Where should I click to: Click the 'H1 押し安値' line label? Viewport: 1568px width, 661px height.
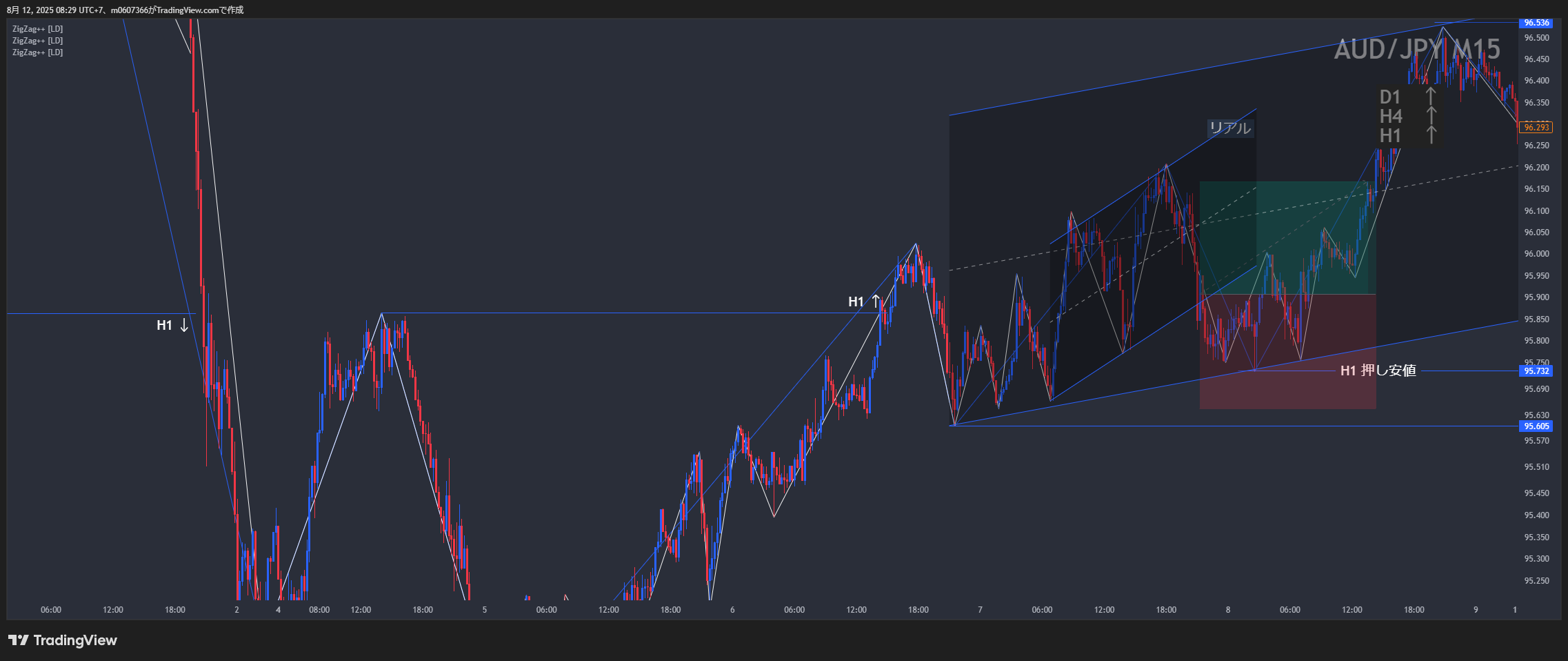pyautogui.click(x=1378, y=371)
